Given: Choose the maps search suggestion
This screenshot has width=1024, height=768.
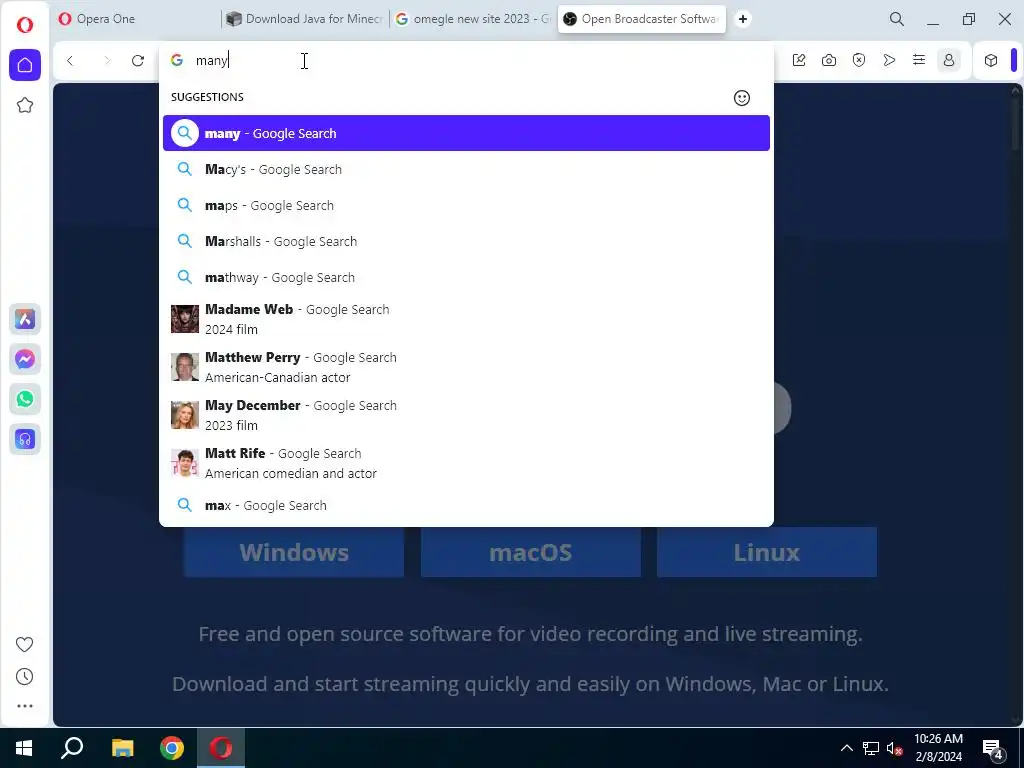Looking at the screenshot, I should click(x=466, y=205).
